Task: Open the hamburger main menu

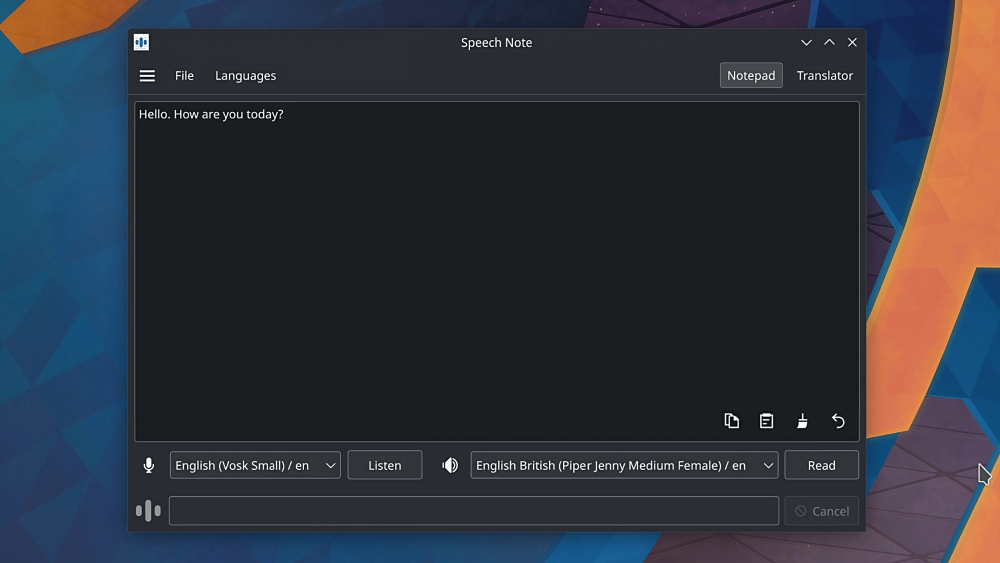Action: pyautogui.click(x=147, y=76)
